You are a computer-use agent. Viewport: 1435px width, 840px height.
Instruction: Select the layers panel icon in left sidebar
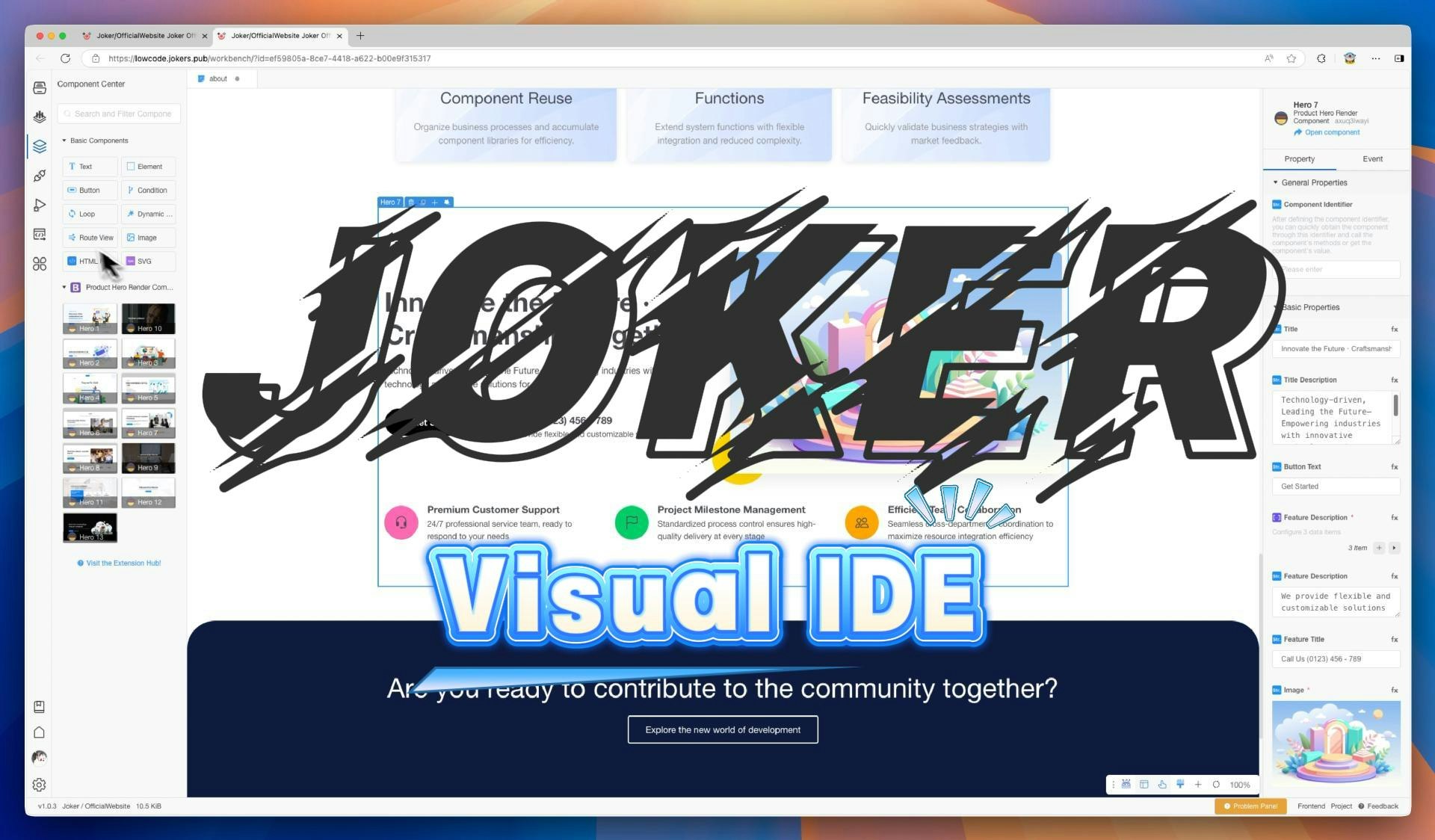(40, 146)
